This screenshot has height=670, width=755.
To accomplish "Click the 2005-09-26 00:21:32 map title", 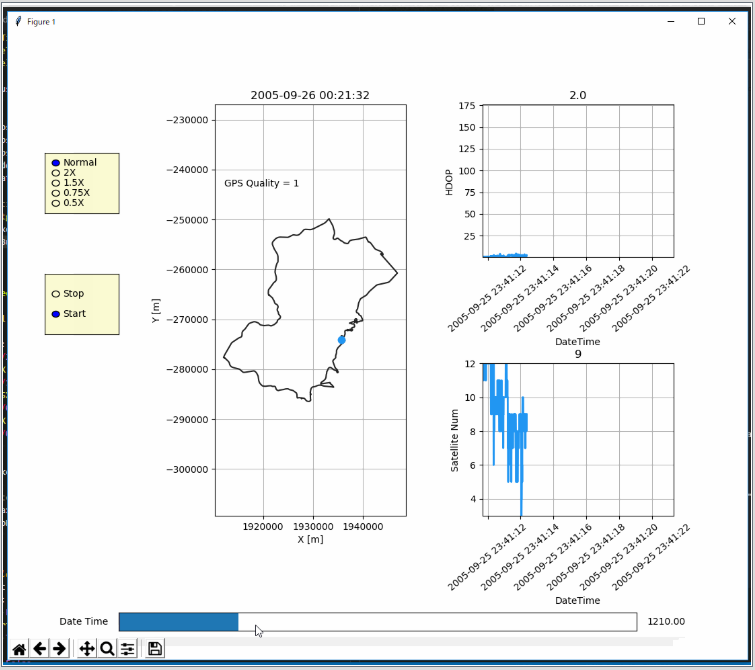I will click(310, 95).
